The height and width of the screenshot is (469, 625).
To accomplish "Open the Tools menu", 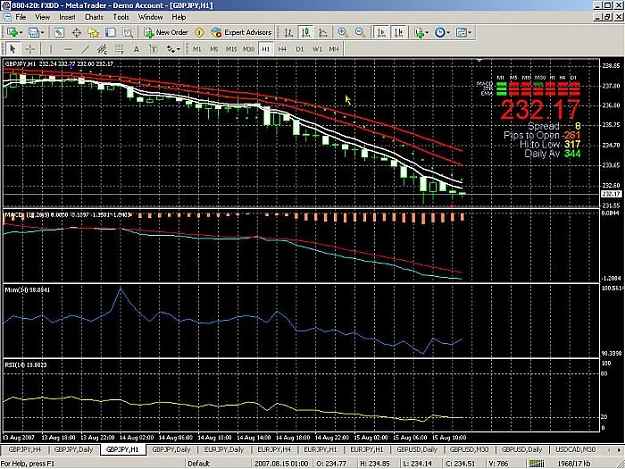I will point(121,17).
